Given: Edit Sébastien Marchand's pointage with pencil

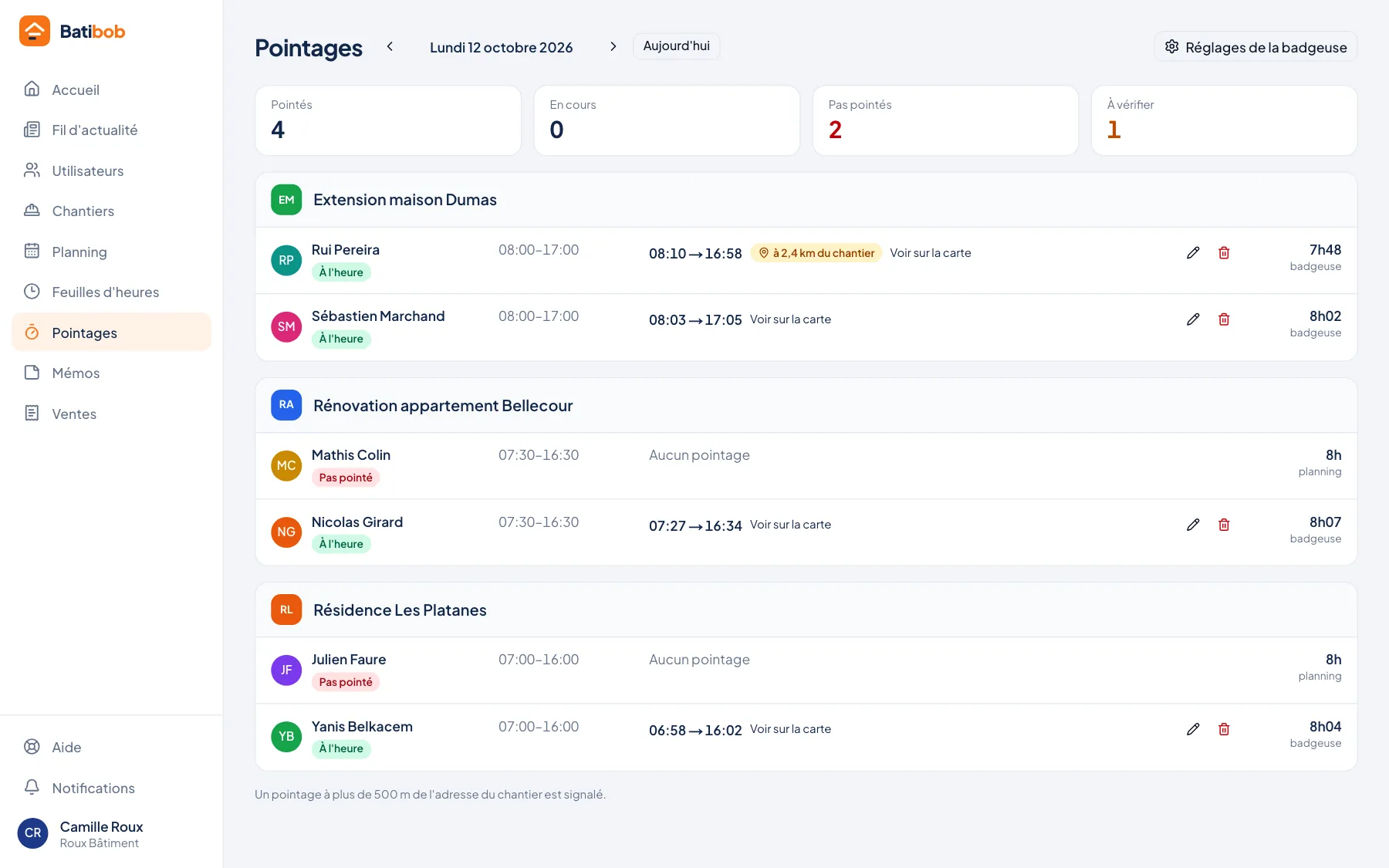Looking at the screenshot, I should (1193, 319).
